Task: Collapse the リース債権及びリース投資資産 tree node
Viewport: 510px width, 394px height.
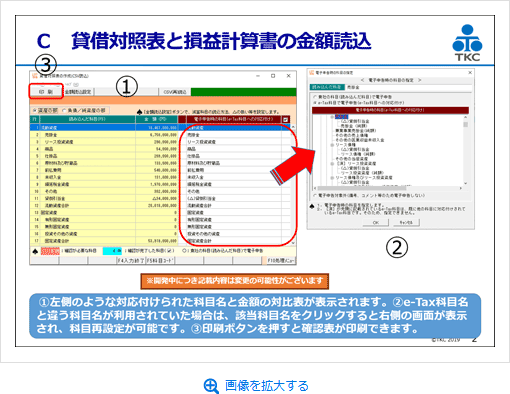Action: click(332, 178)
